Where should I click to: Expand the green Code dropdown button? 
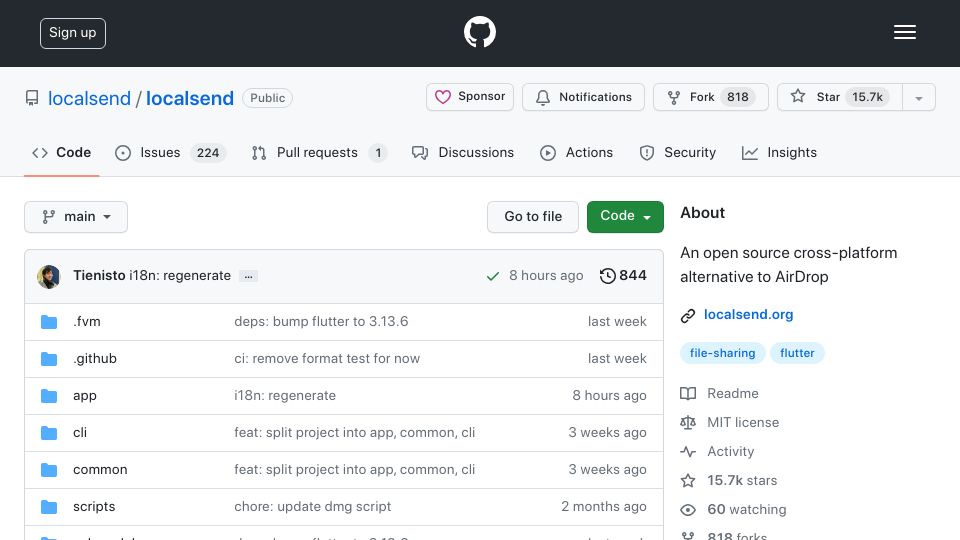tap(624, 217)
